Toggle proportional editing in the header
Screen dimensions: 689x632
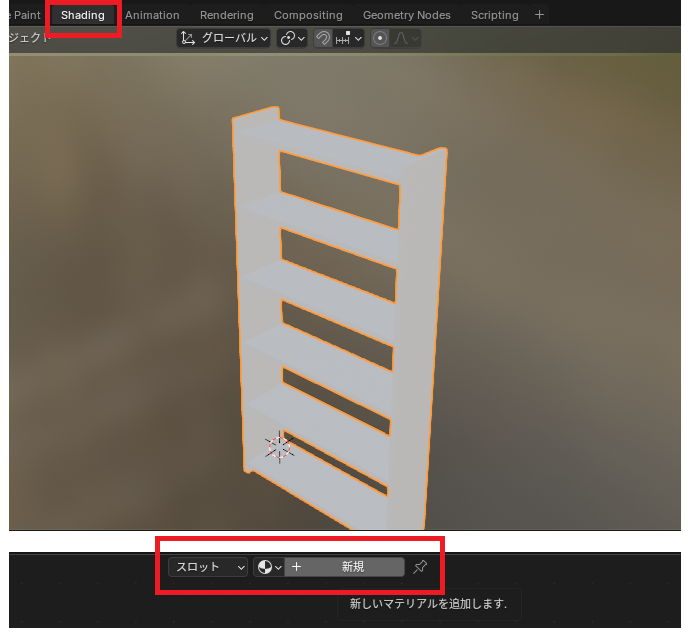pos(380,38)
